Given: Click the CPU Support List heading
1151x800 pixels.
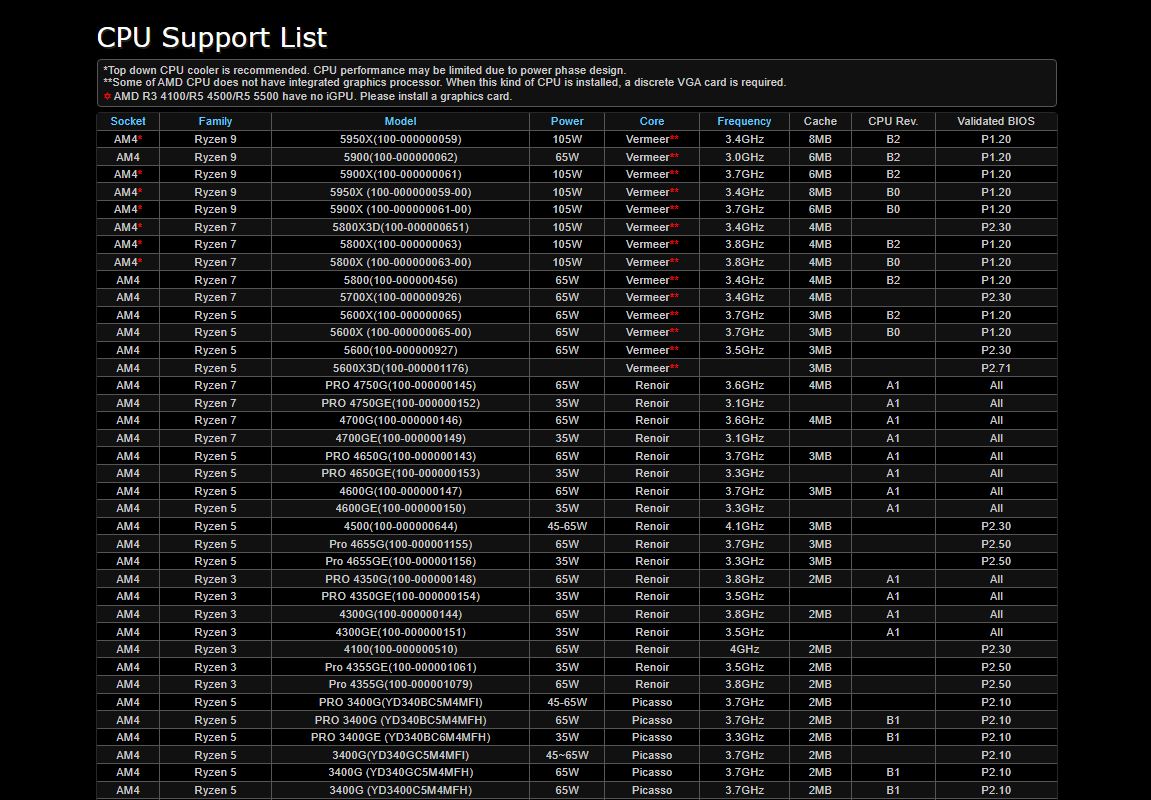Looking at the screenshot, I should pos(212,37).
